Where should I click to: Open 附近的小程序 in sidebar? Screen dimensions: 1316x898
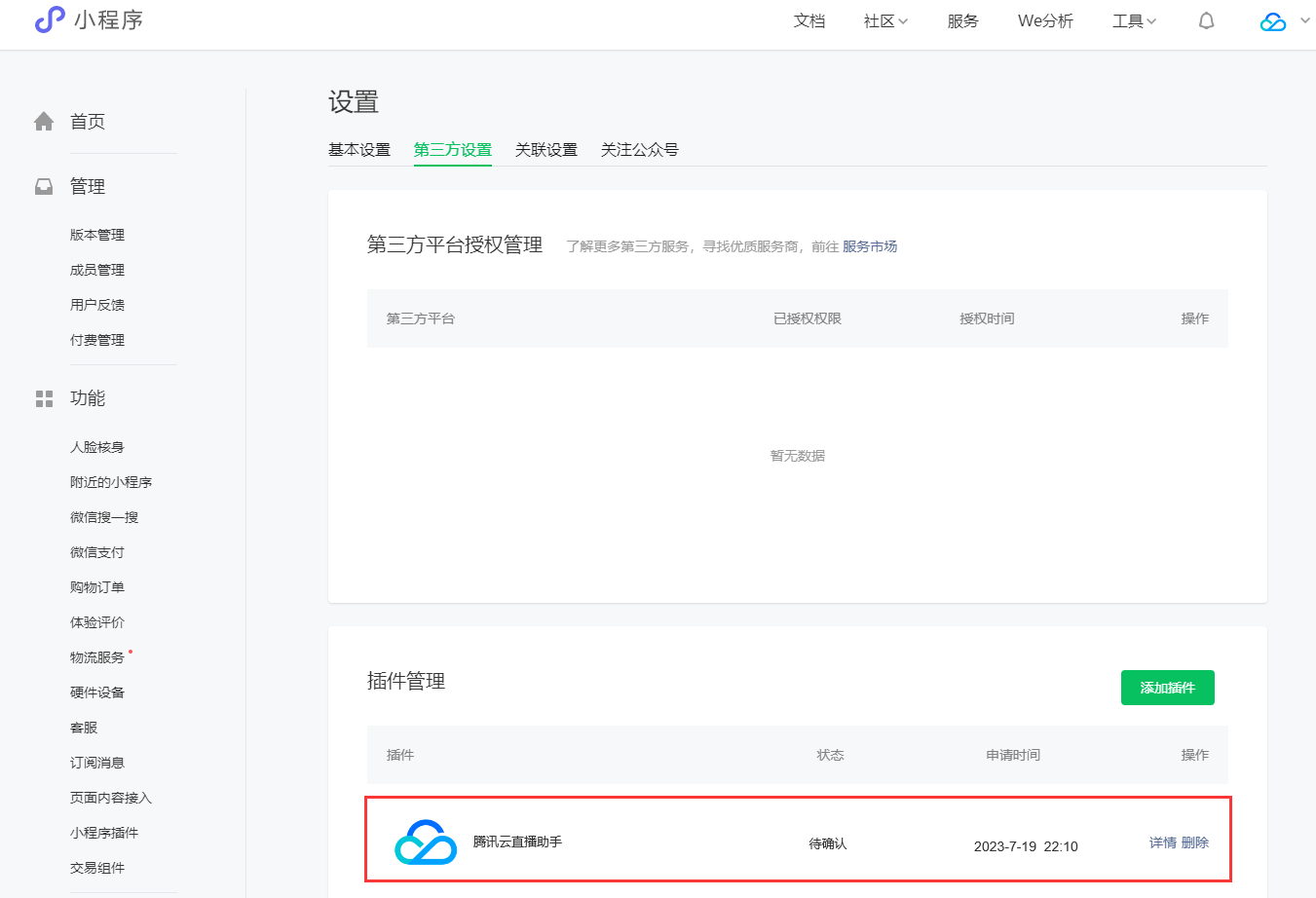[111, 482]
